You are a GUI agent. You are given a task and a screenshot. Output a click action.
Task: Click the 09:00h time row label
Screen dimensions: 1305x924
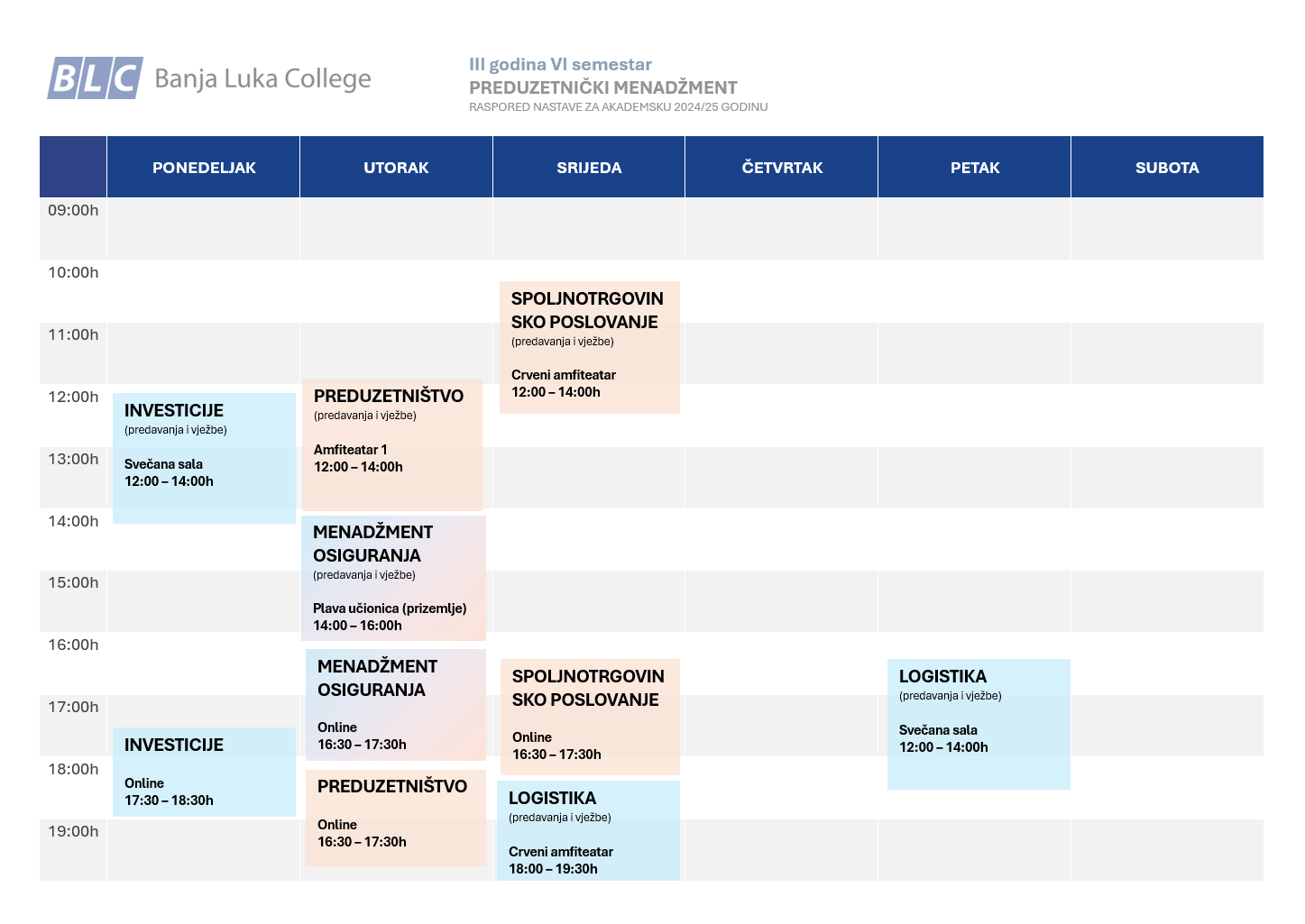[73, 210]
